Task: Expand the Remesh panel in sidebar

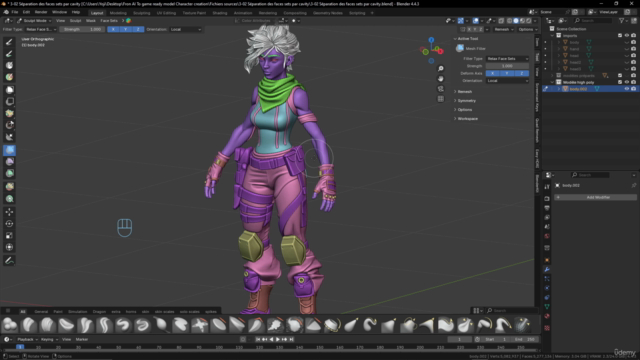Action: 464,91
